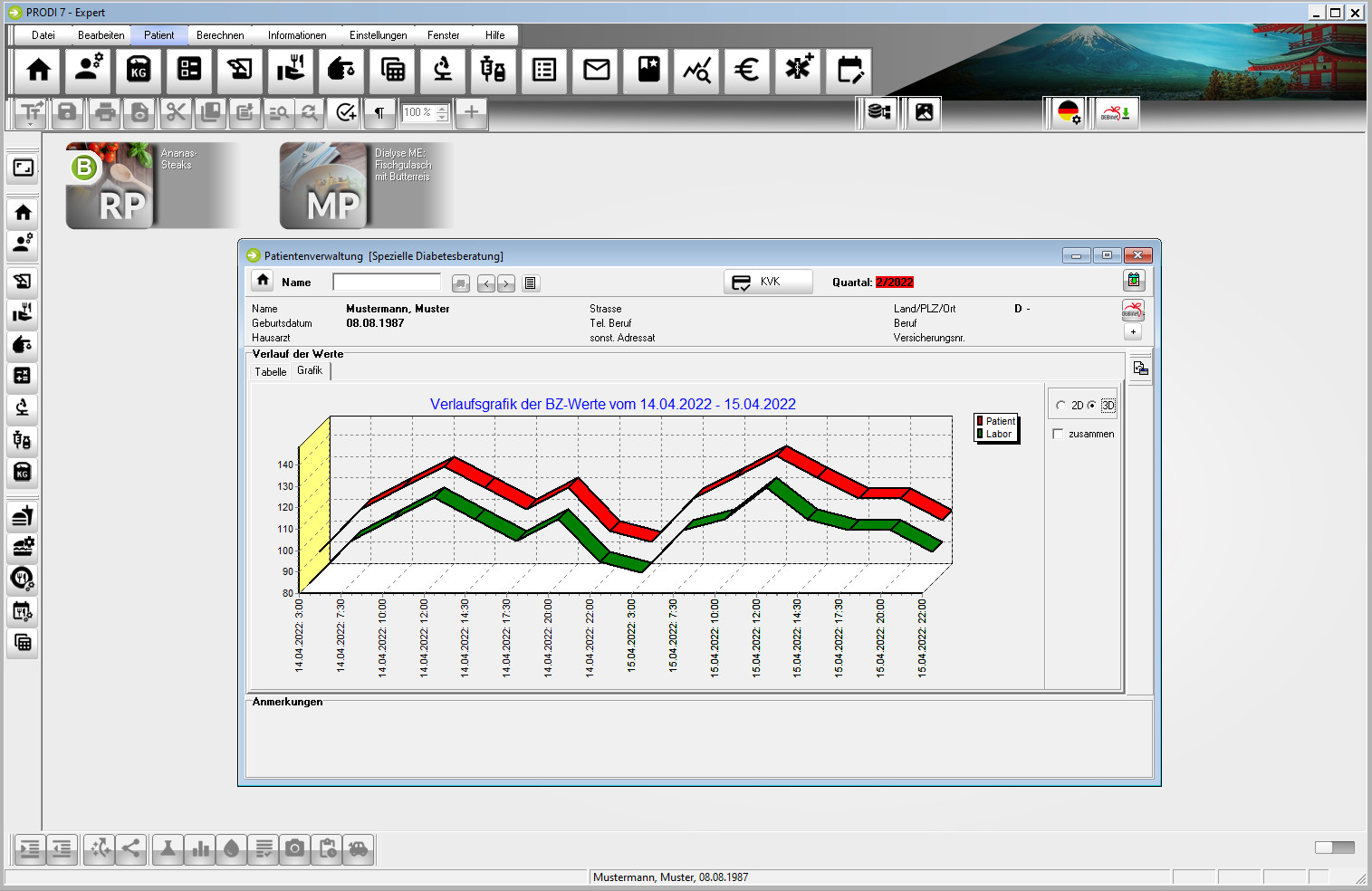Toggle the slider switch at bottom right
The width and height of the screenshot is (1372, 891).
click(1334, 848)
